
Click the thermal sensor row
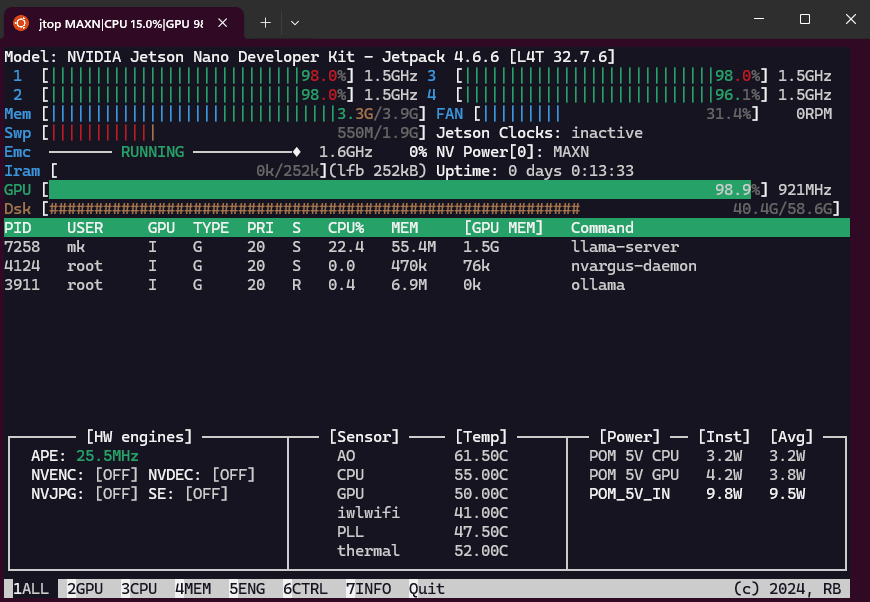coord(422,551)
